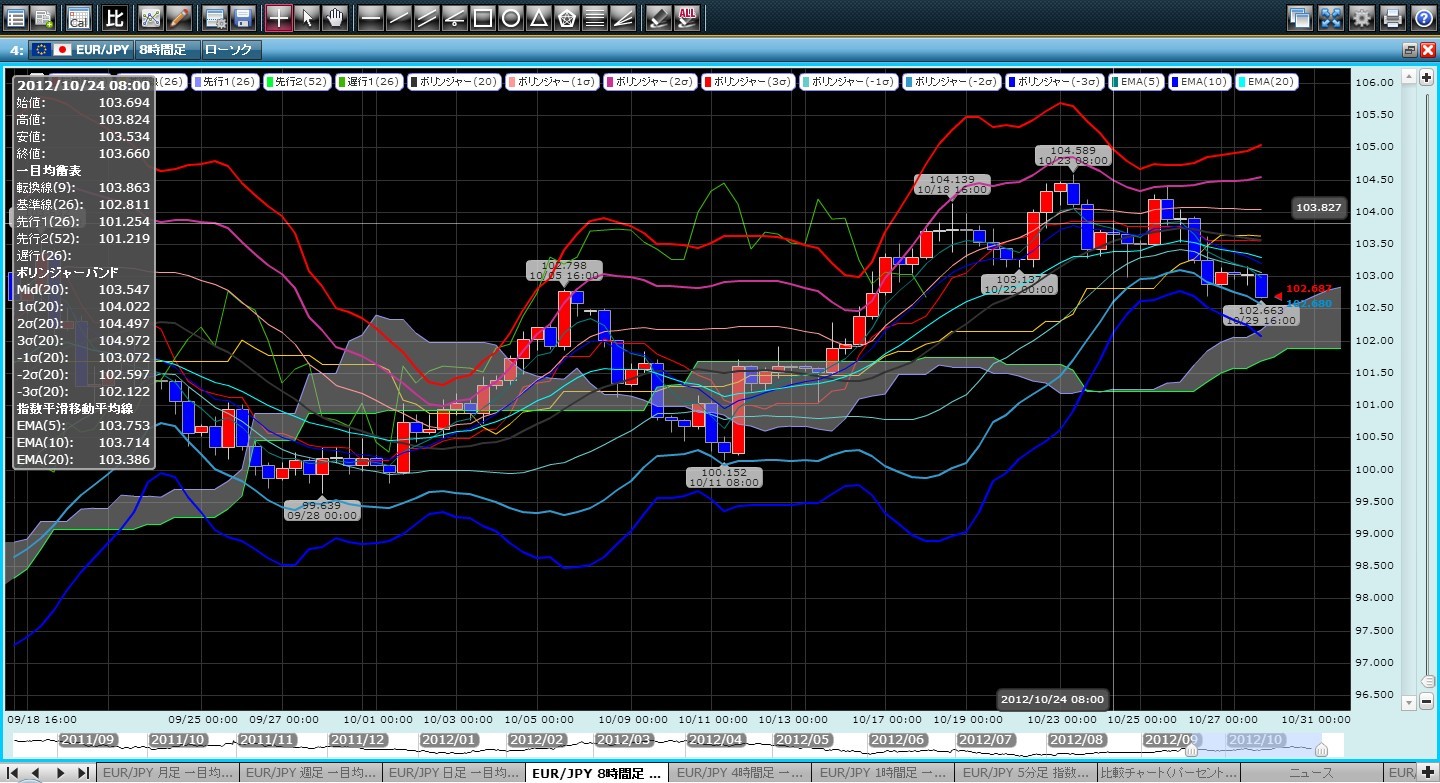Click the last-tab navigation arrow at bottom left
Screen dimensions: 1440x783
tap(83, 773)
